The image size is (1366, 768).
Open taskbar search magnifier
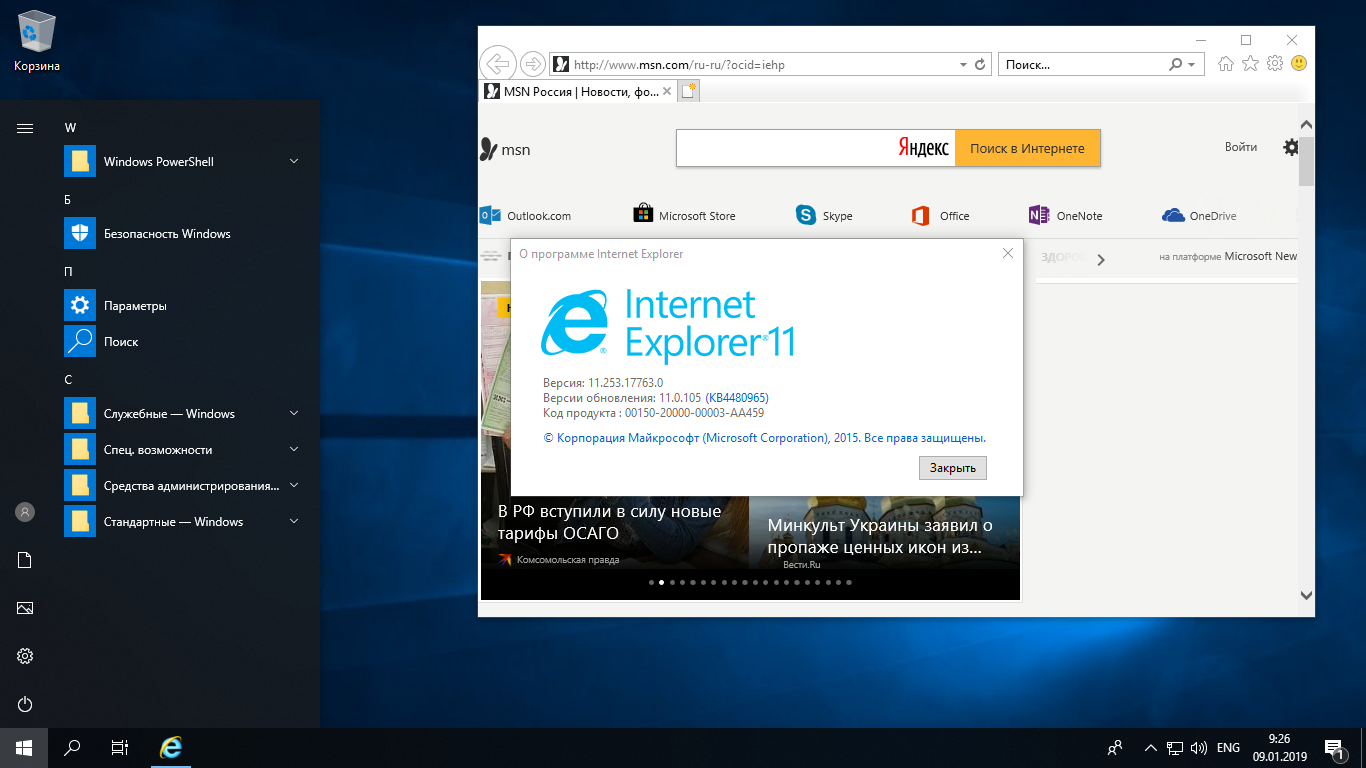pyautogui.click(x=72, y=747)
